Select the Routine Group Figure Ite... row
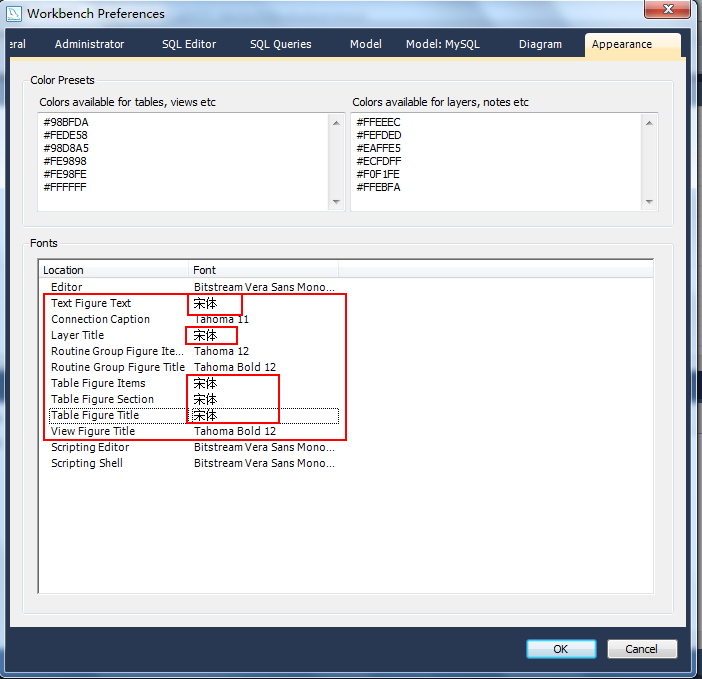The image size is (702, 679). (x=193, y=351)
